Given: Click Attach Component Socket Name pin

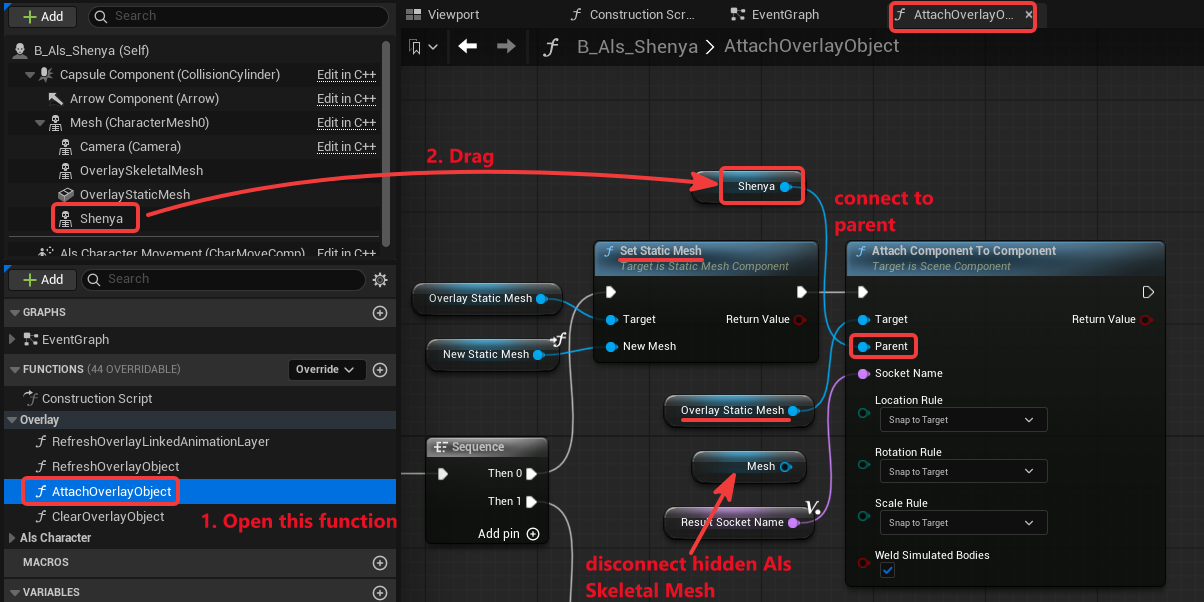Looking at the screenshot, I should tap(864, 374).
